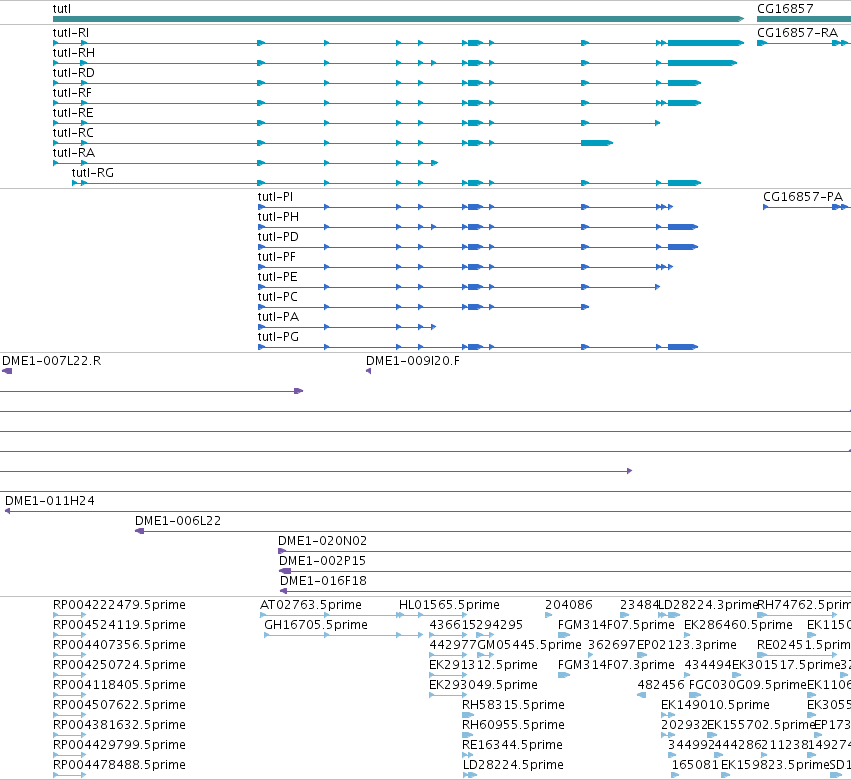The width and height of the screenshot is (851, 780).
Task: Click EST EK155702.5prime
Action: click(x=761, y=725)
